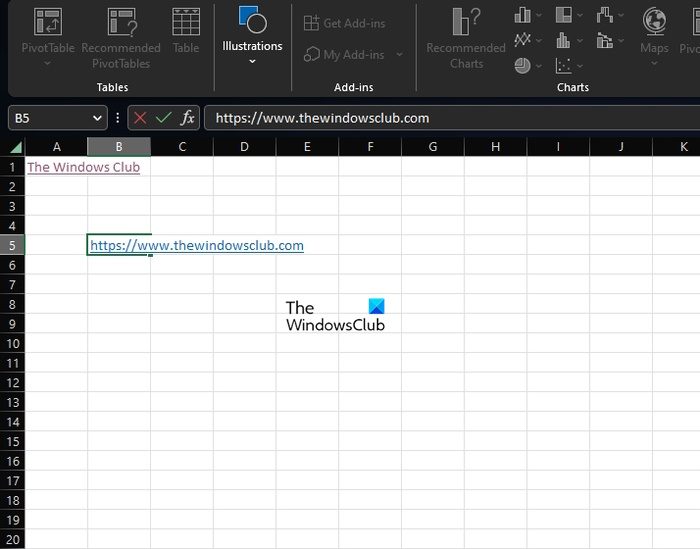Click the thewindowsclub.com link in B5
Screen dimensions: 700x549
(x=197, y=245)
